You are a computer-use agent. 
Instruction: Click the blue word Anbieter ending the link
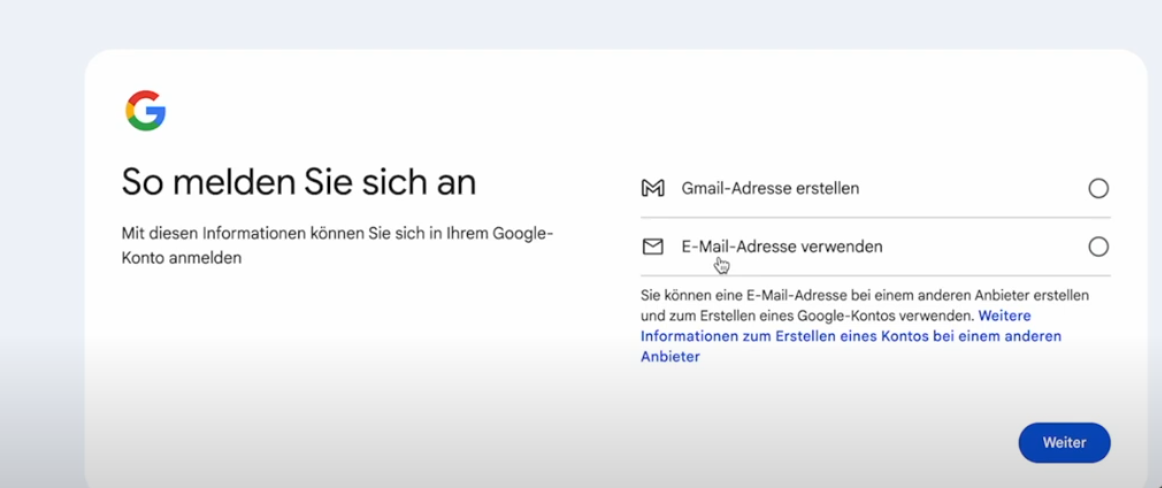coord(670,357)
